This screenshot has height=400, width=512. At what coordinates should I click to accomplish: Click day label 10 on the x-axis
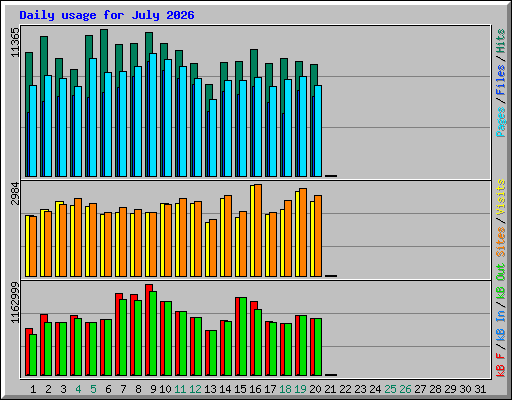pyautogui.click(x=165, y=389)
